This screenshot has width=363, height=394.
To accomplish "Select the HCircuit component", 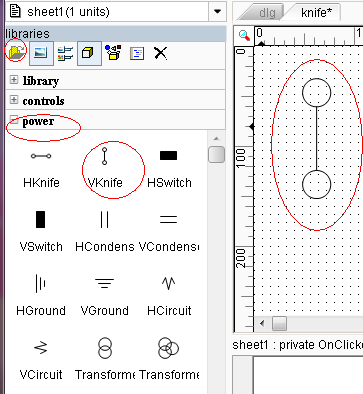I will (169, 296).
